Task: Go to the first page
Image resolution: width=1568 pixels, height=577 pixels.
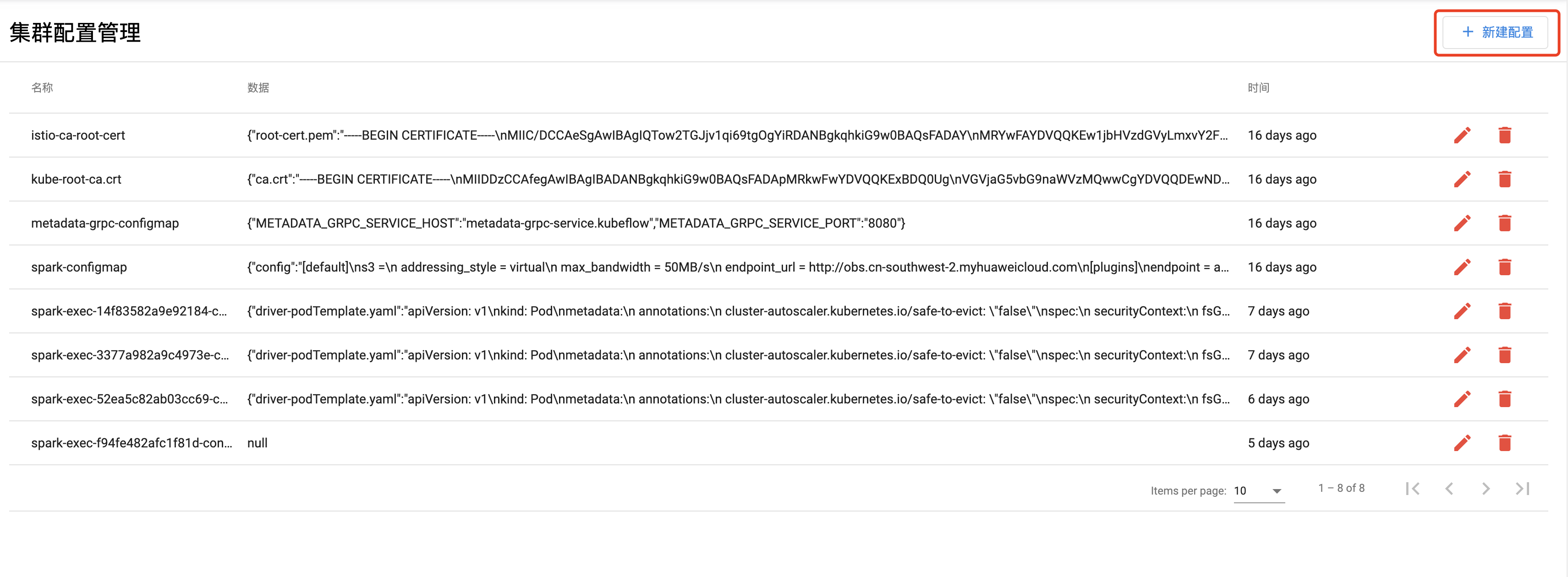Action: 1412,489
